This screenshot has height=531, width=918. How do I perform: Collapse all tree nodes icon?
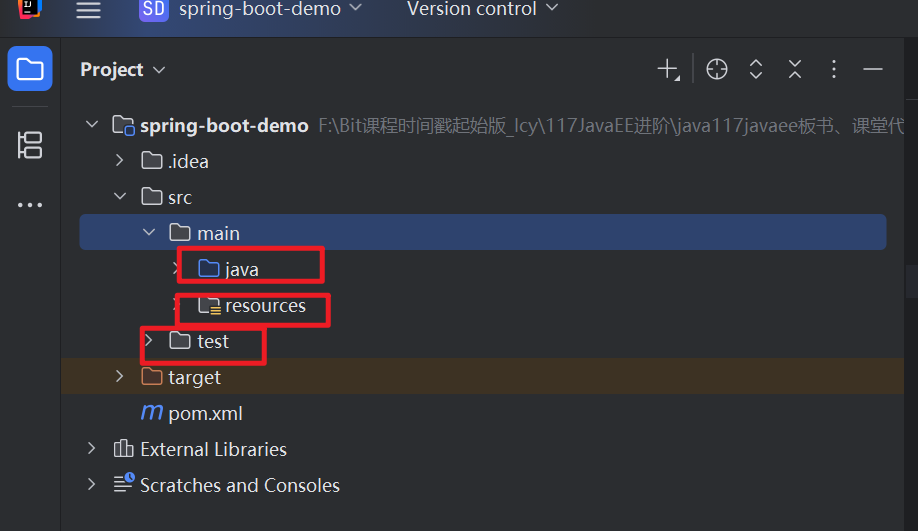(794, 69)
